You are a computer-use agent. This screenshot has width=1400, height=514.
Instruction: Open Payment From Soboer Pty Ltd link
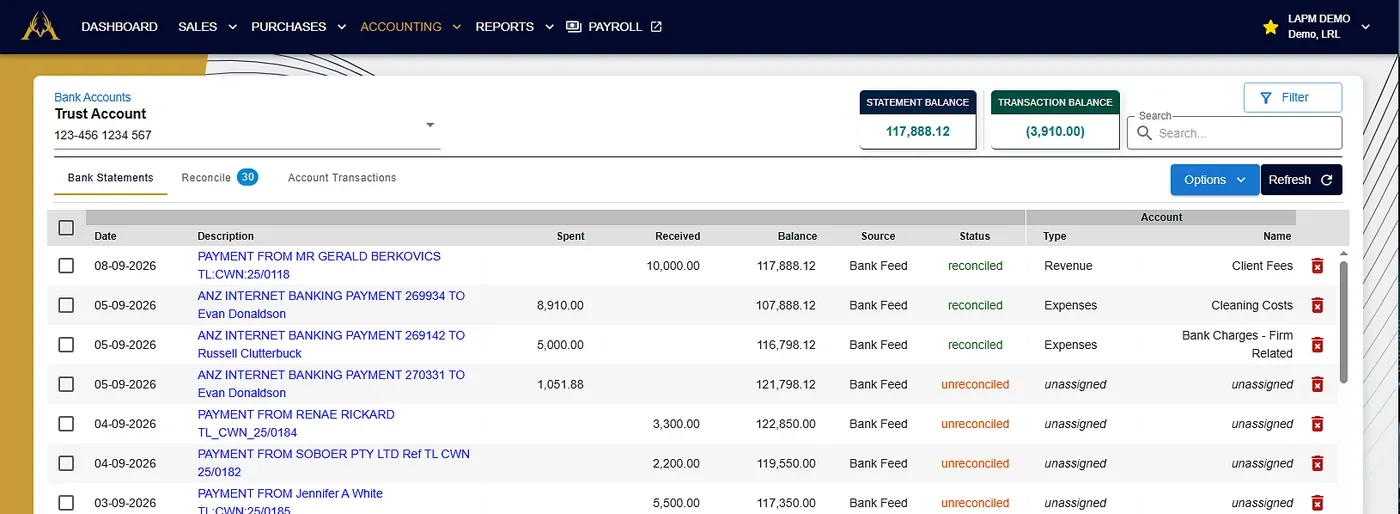tap(334, 462)
